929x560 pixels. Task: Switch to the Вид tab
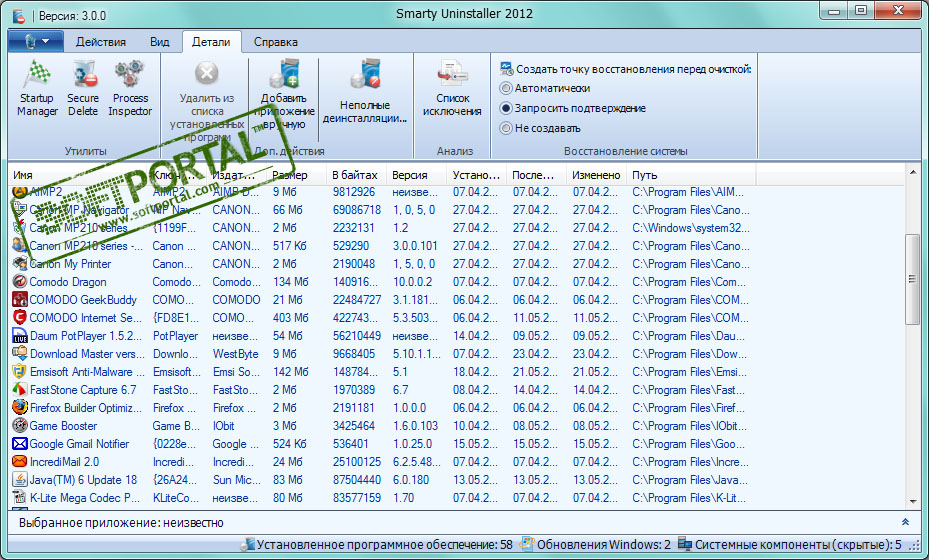coord(159,42)
